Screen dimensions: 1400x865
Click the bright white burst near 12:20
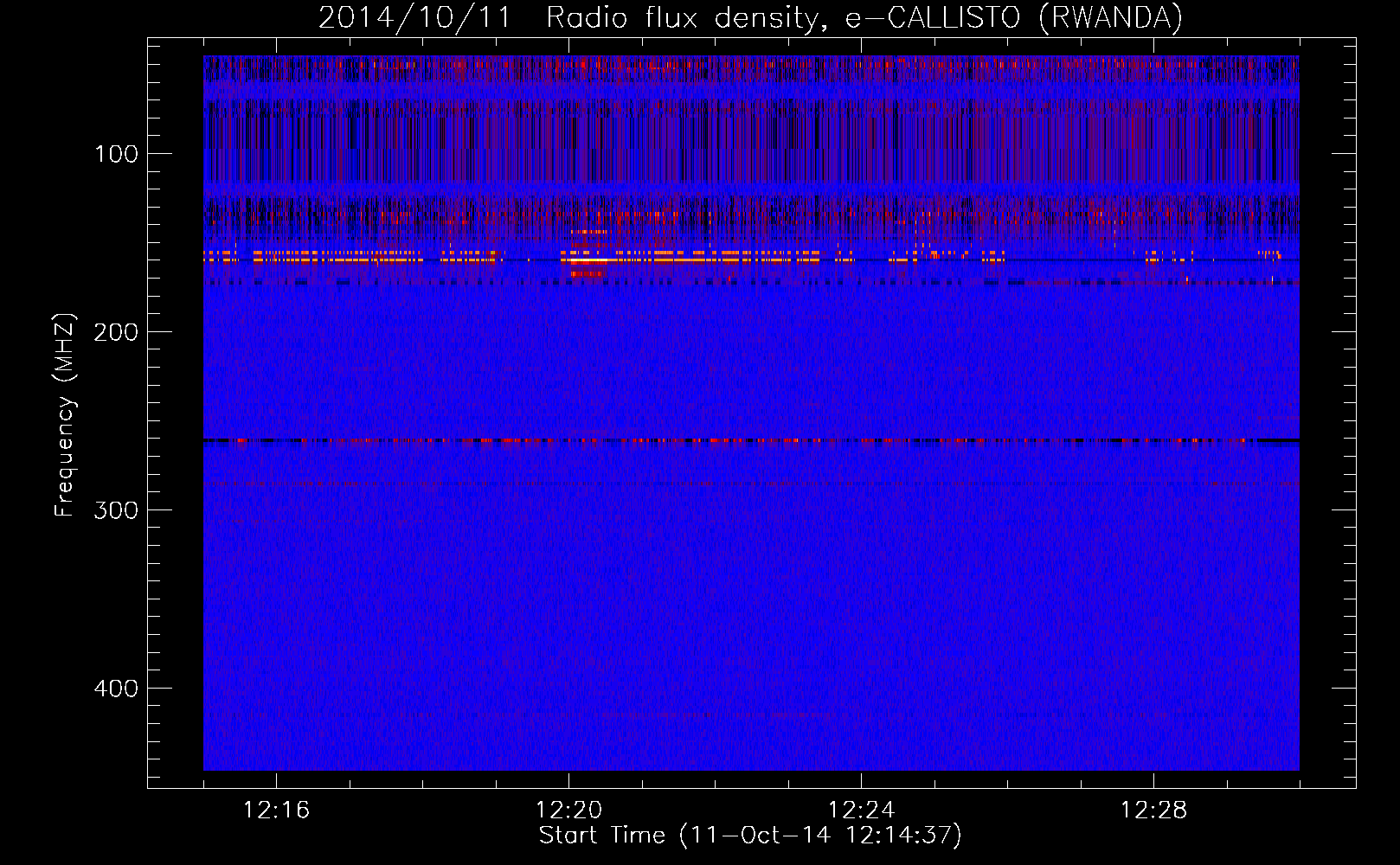588,259
